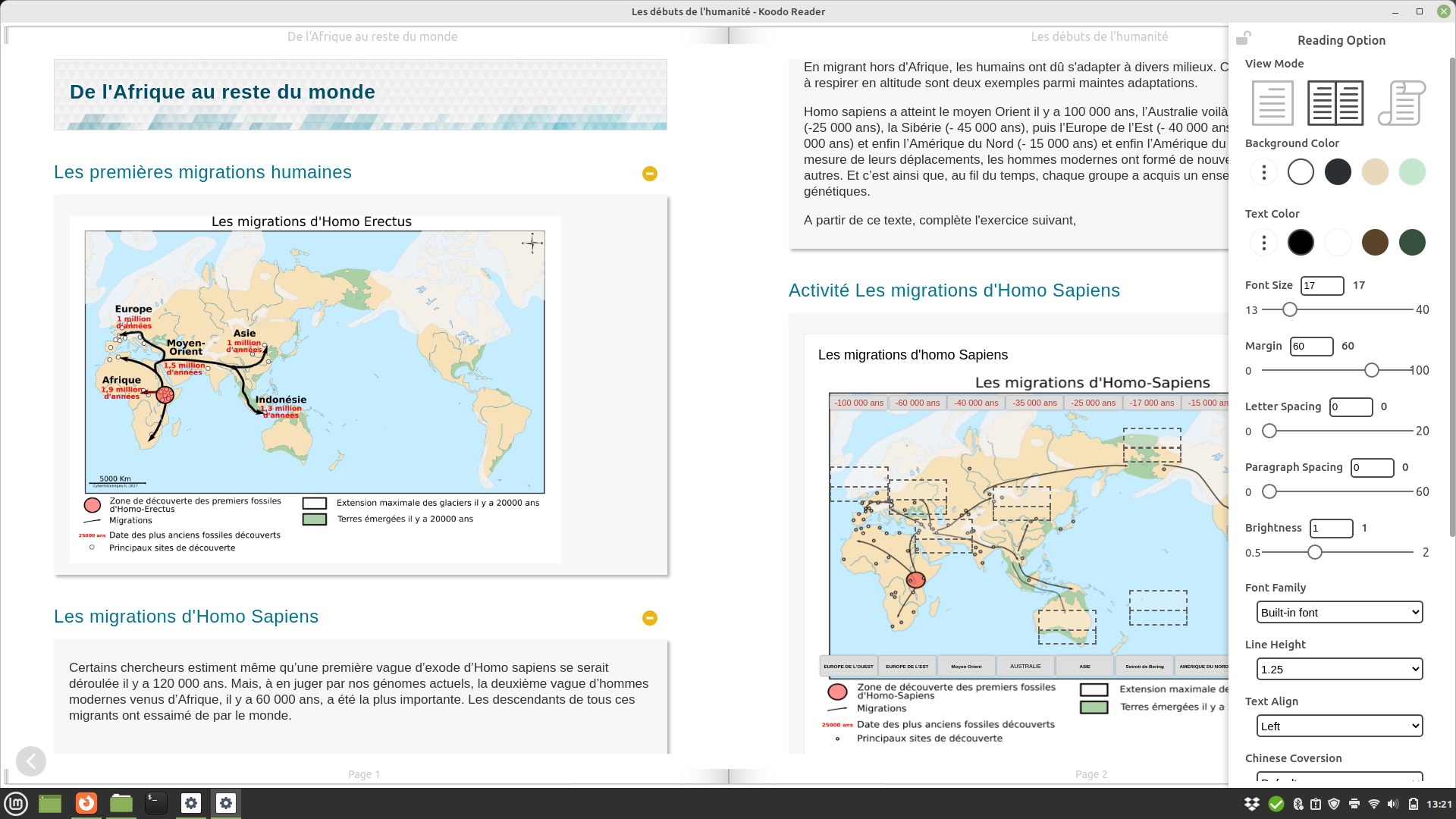This screenshot has height=819, width=1456.
Task: Click the Moyen Orient label tile
Action: pyautogui.click(x=966, y=666)
